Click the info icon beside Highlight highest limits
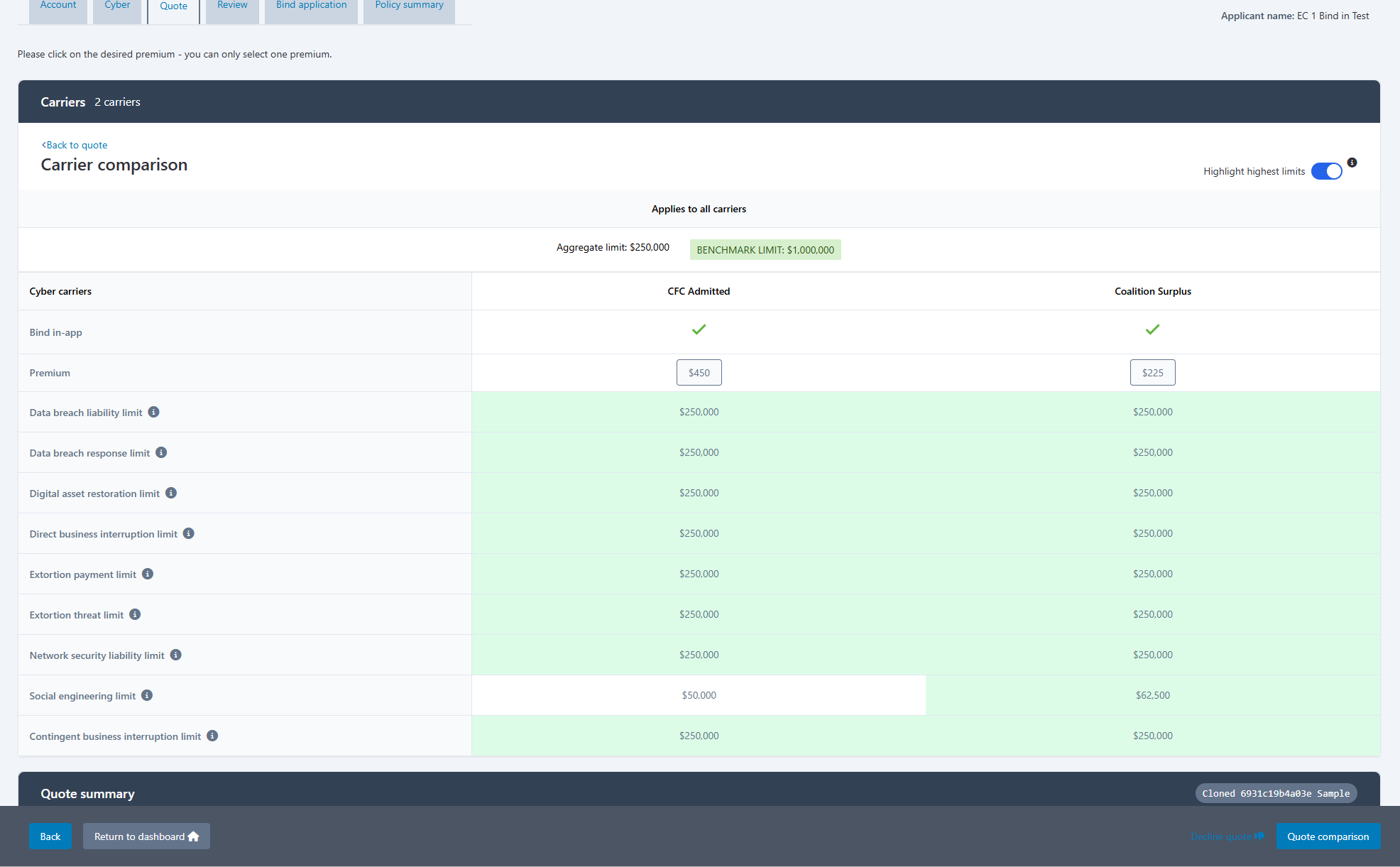 pyautogui.click(x=1352, y=162)
